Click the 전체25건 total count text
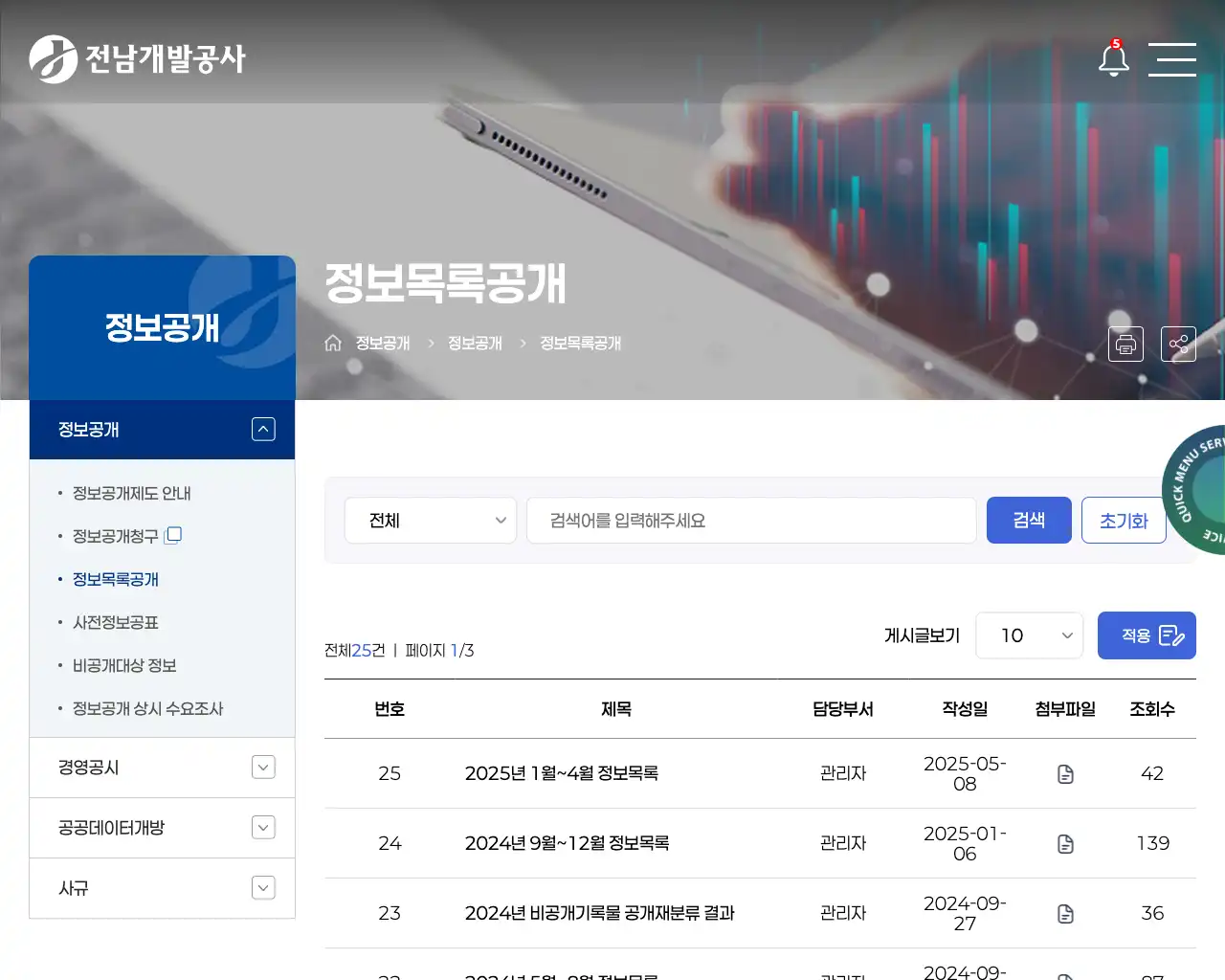The image size is (1225, 980). tap(355, 651)
